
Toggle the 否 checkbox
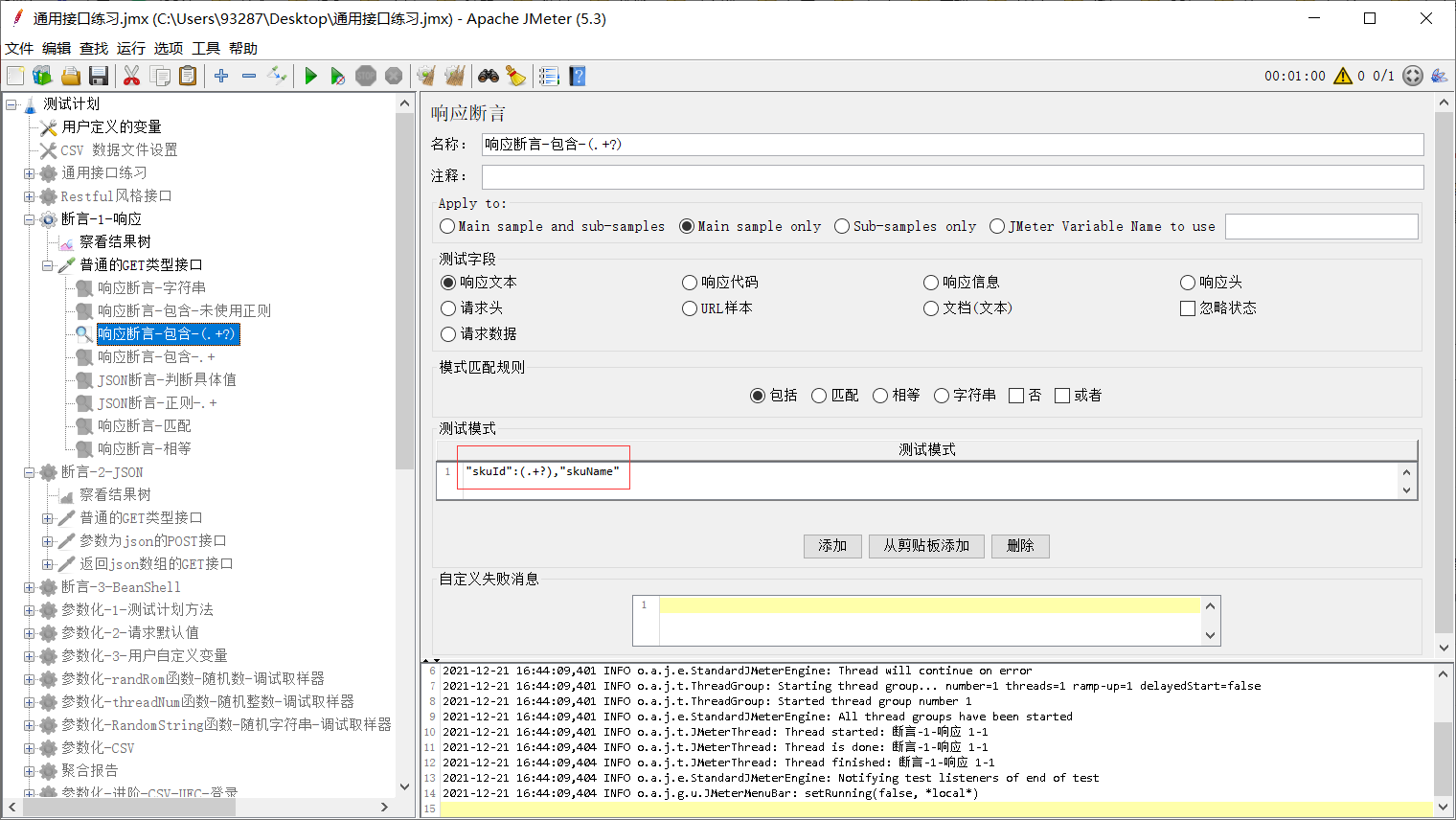coord(1025,395)
